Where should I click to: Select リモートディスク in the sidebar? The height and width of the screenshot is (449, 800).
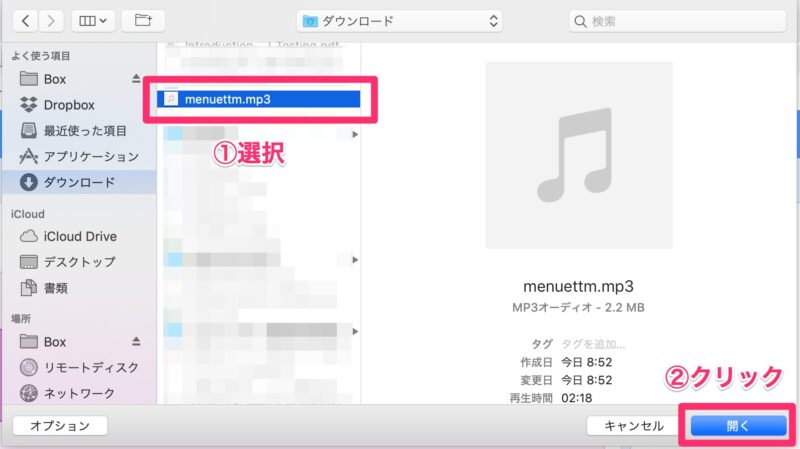90,367
